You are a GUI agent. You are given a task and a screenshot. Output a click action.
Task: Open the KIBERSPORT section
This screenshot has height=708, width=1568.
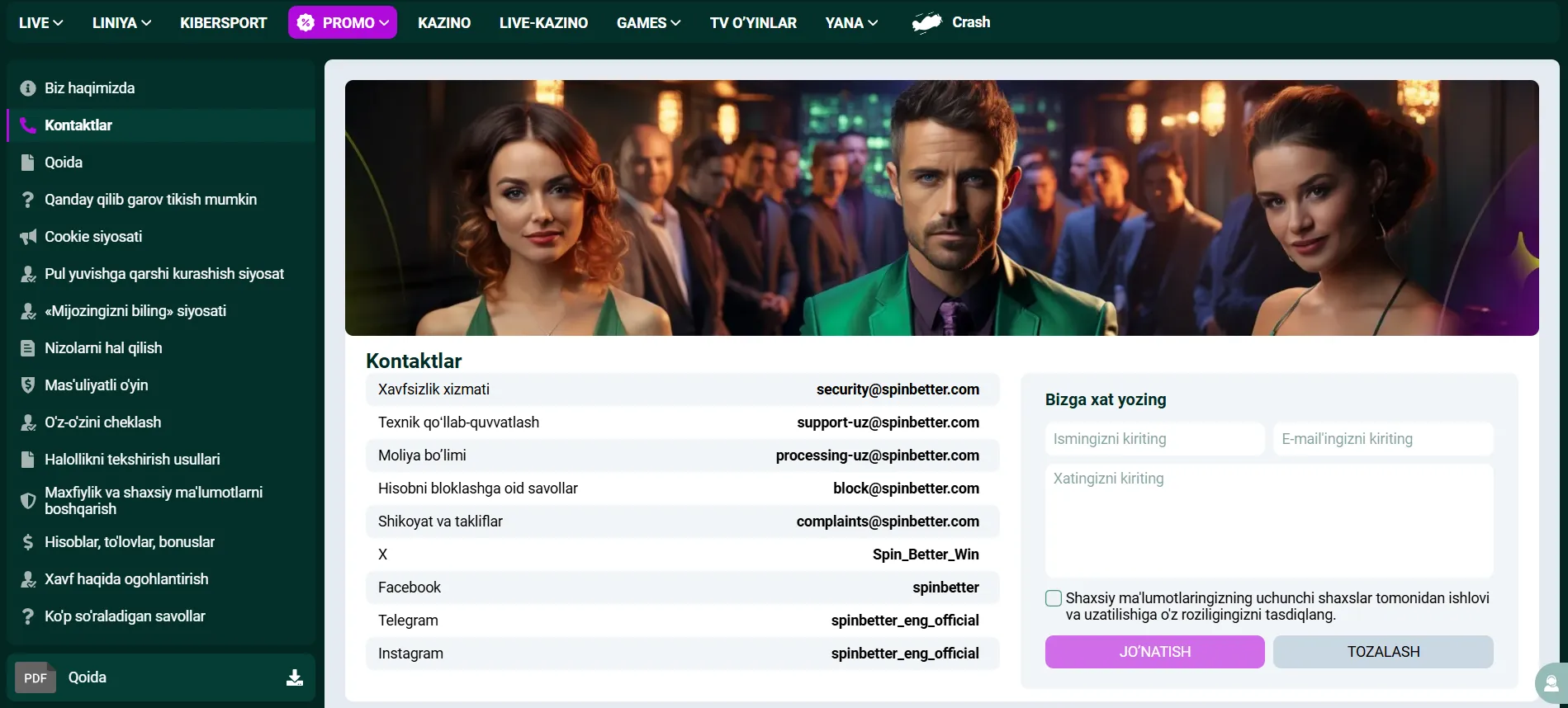224,23
